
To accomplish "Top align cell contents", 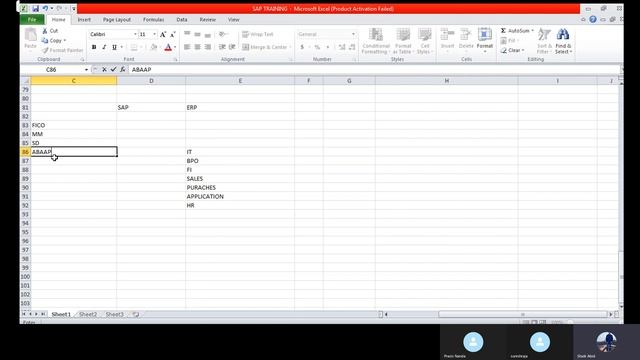I will point(187,34).
